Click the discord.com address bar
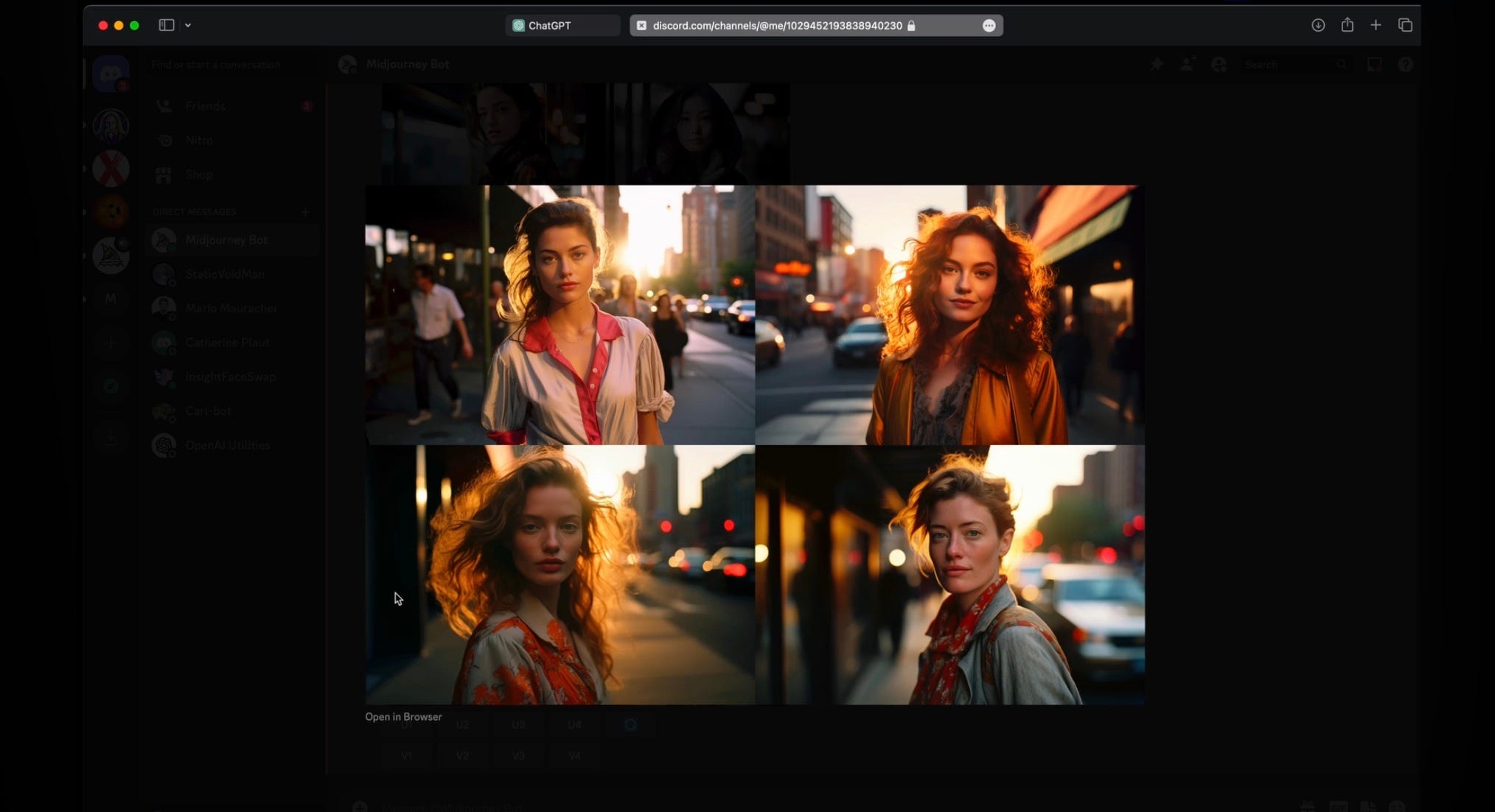 pyautogui.click(x=777, y=26)
